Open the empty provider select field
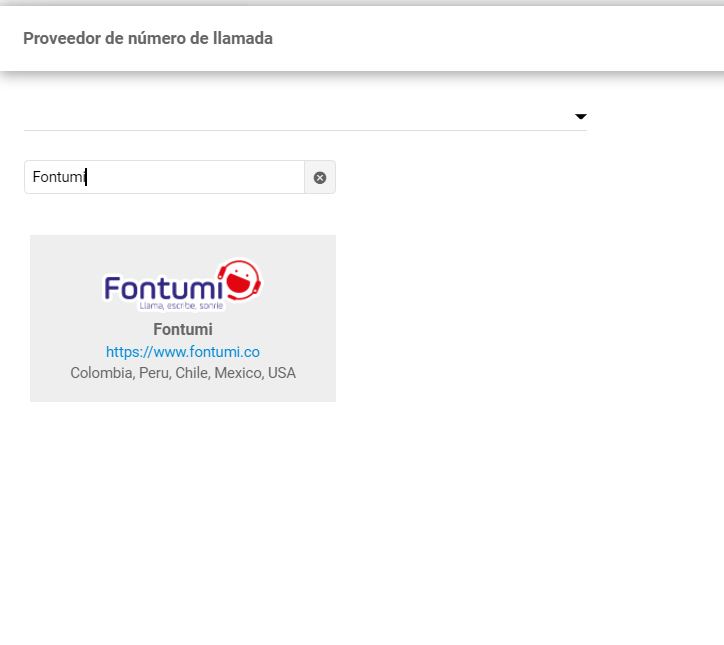 tap(300, 116)
